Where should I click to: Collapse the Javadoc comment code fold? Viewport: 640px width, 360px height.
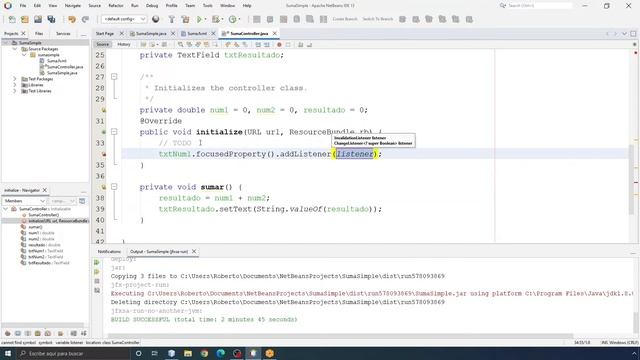pyautogui.click(x=114, y=77)
